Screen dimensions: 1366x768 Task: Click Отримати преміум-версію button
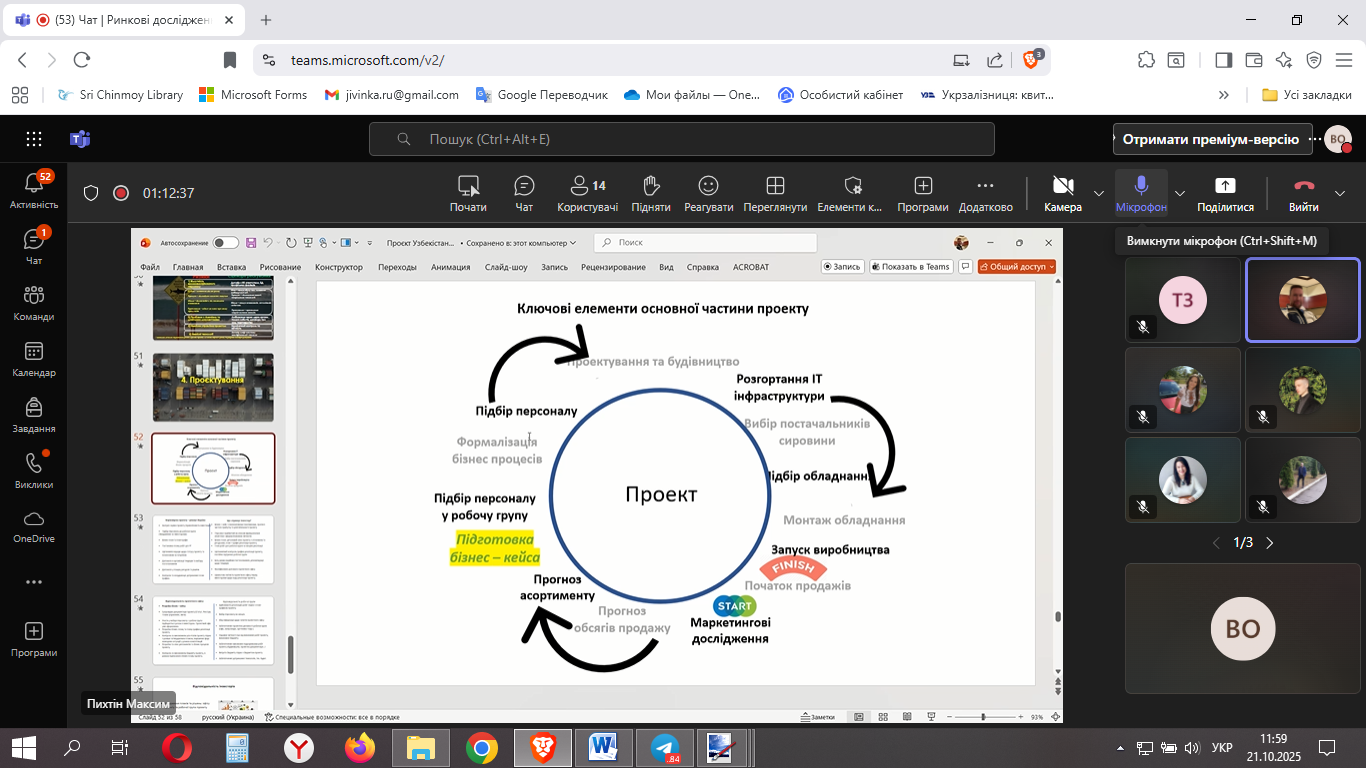[1210, 140]
